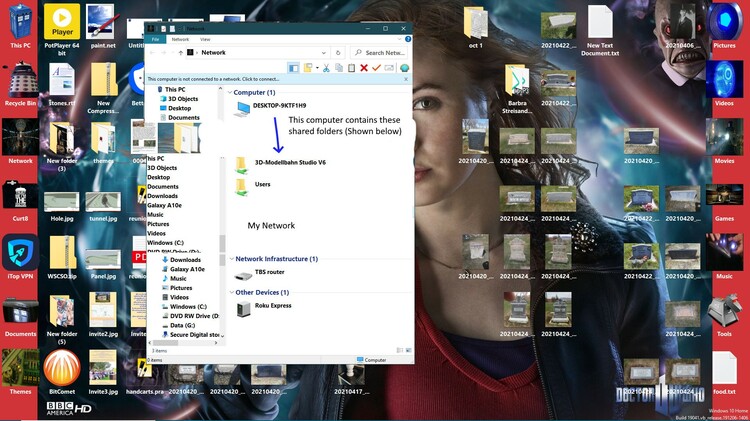Click the Cut scissors icon in toolbar
Screen dimensions: 750x421
tap(326, 68)
